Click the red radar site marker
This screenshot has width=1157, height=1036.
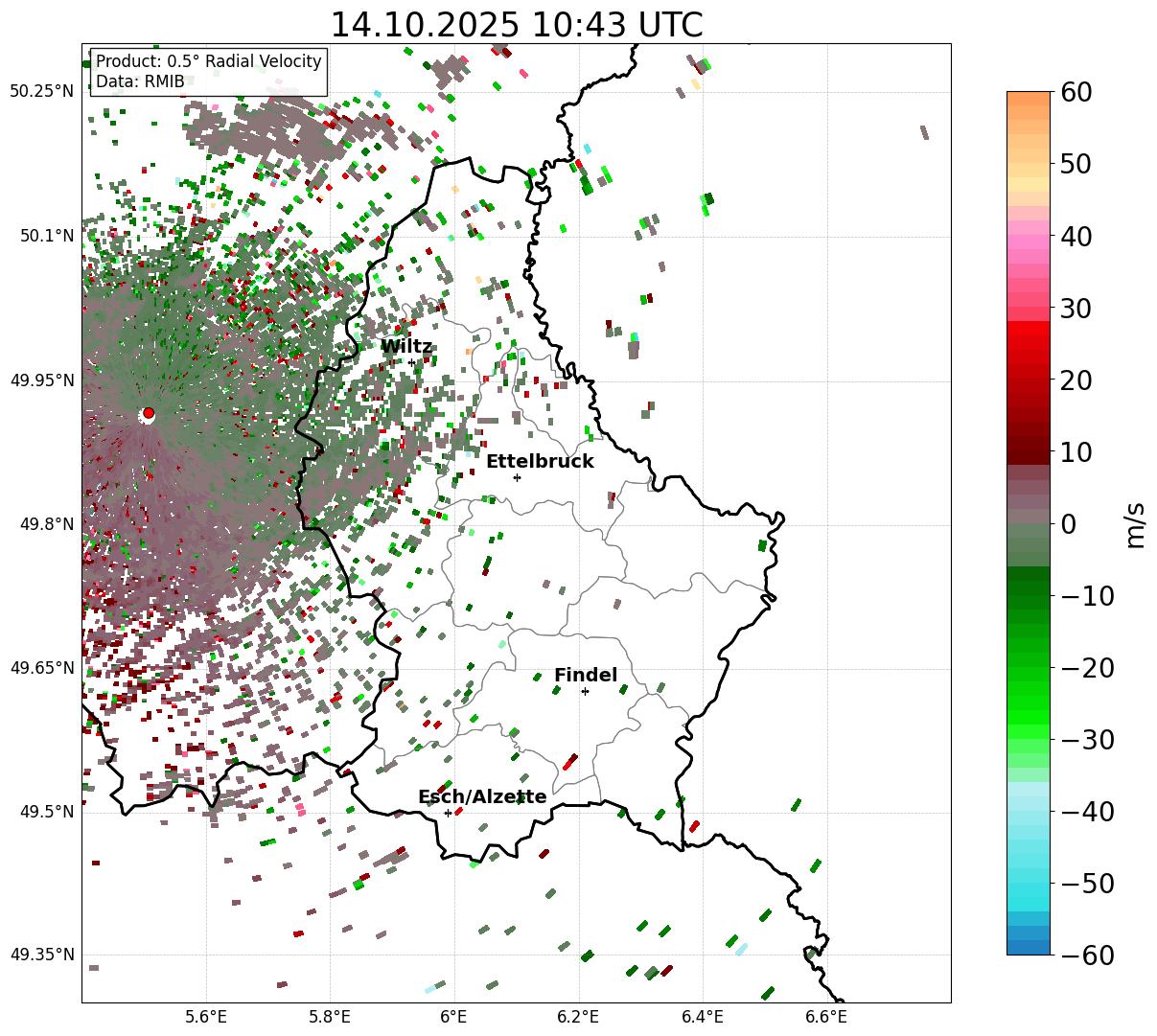pyautogui.click(x=148, y=413)
